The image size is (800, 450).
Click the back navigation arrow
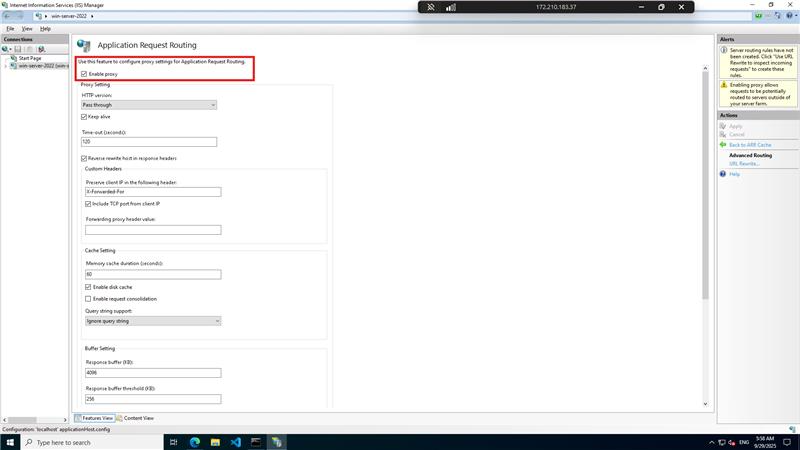click(x=7, y=16)
